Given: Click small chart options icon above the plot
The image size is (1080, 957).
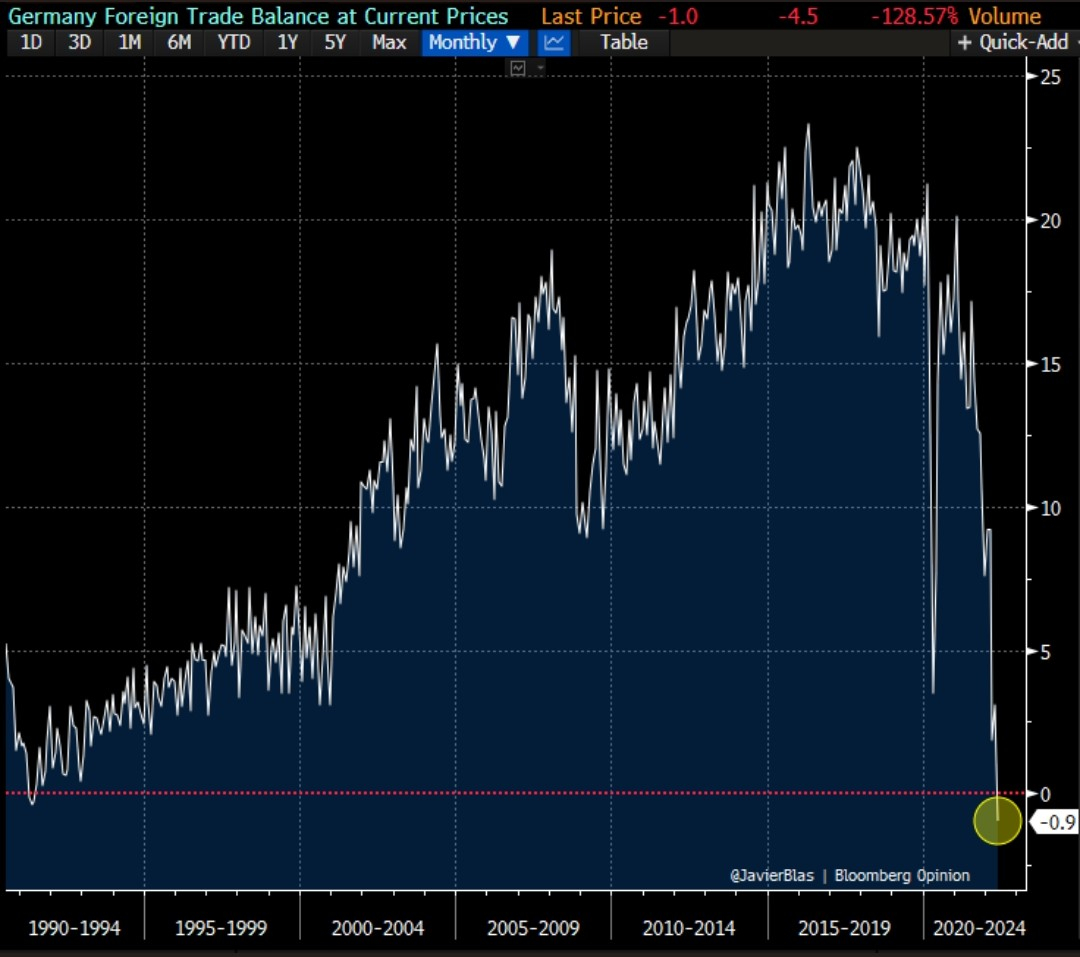Looking at the screenshot, I should tap(518, 68).
